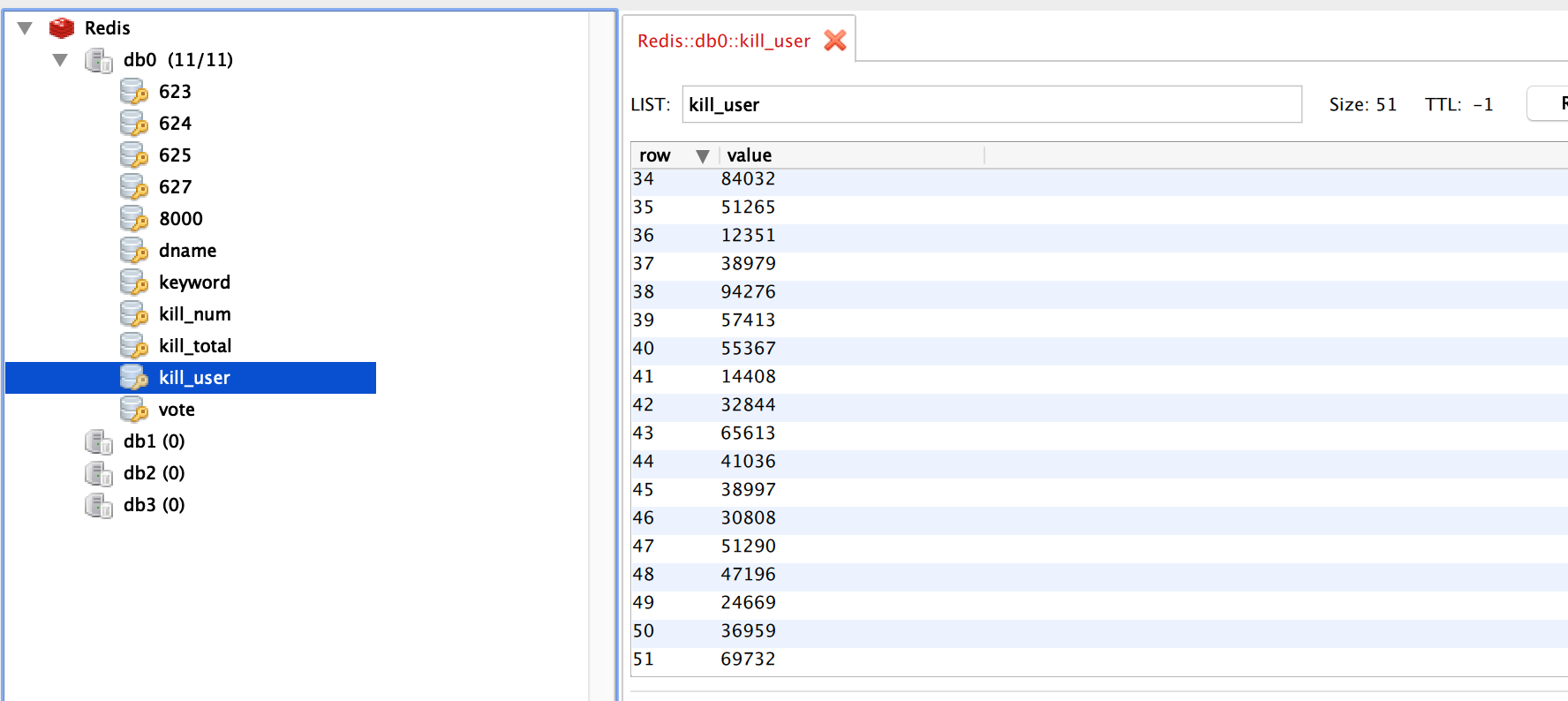Viewport: 1568px width, 701px height.
Task: Select the kill_total key
Action: pyautogui.click(x=195, y=346)
